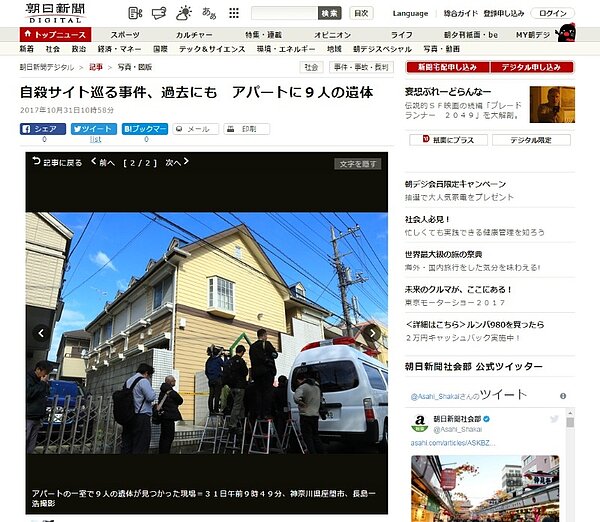Open 登録申し込み link

(x=504, y=13)
